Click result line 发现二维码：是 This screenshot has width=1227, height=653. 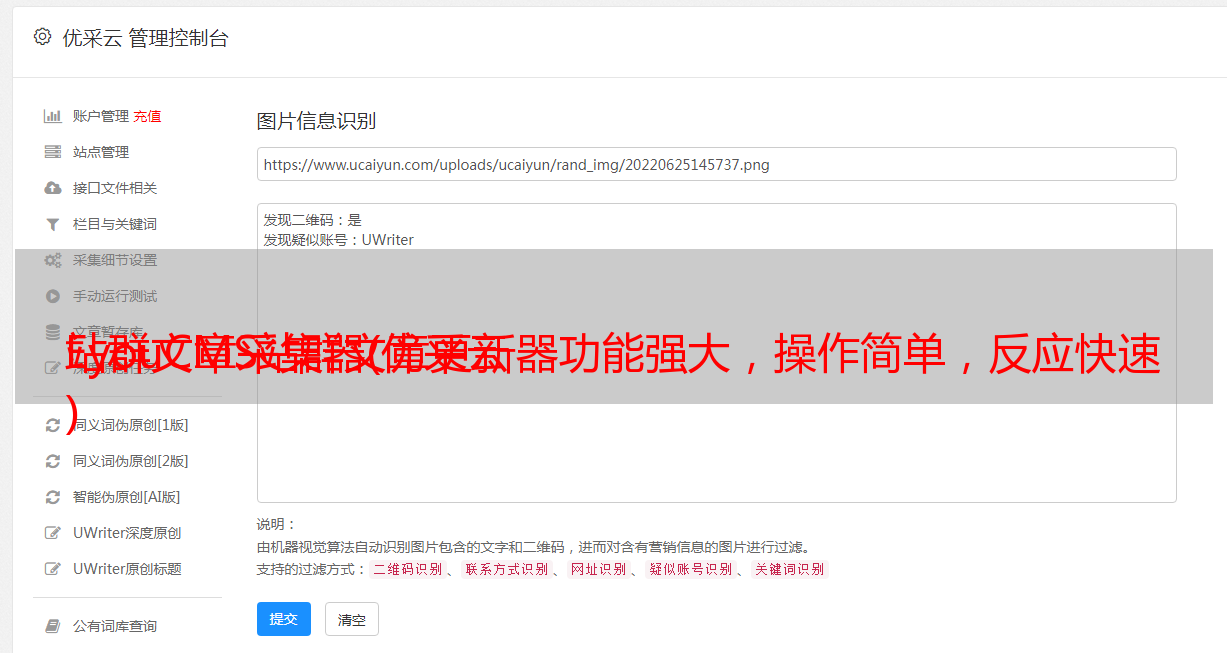click(x=313, y=220)
